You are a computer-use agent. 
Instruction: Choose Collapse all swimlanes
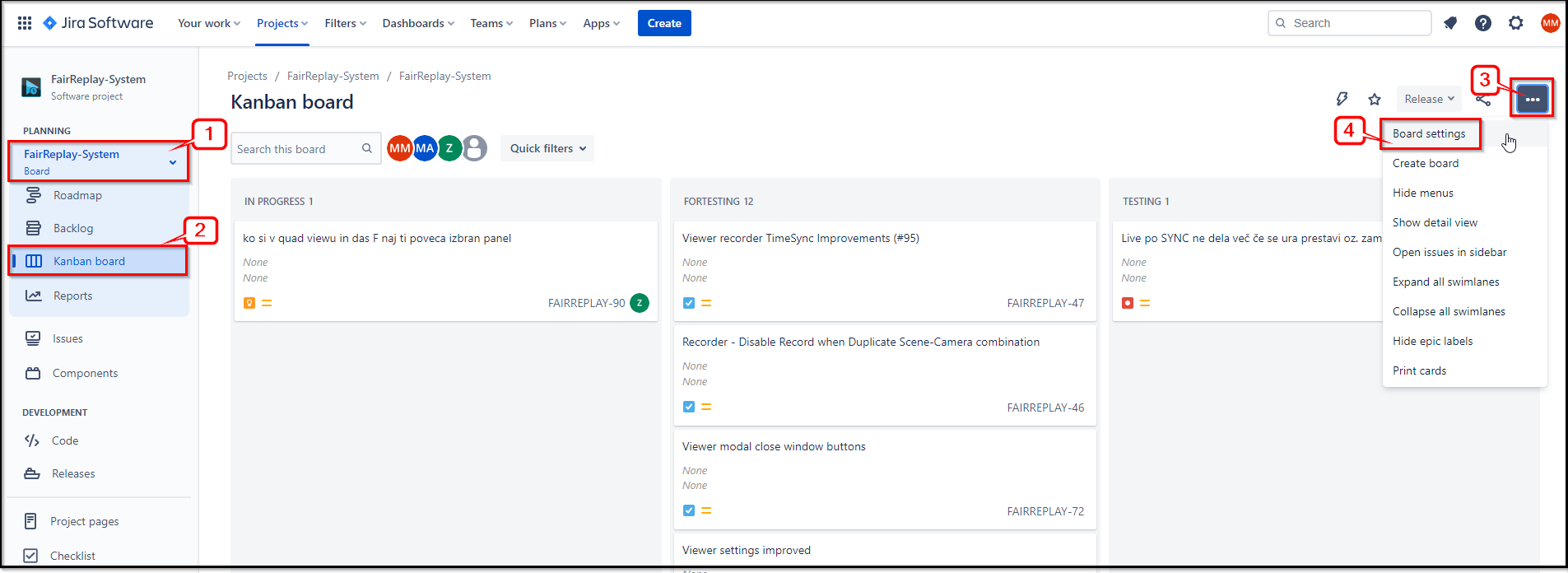pos(1465,311)
